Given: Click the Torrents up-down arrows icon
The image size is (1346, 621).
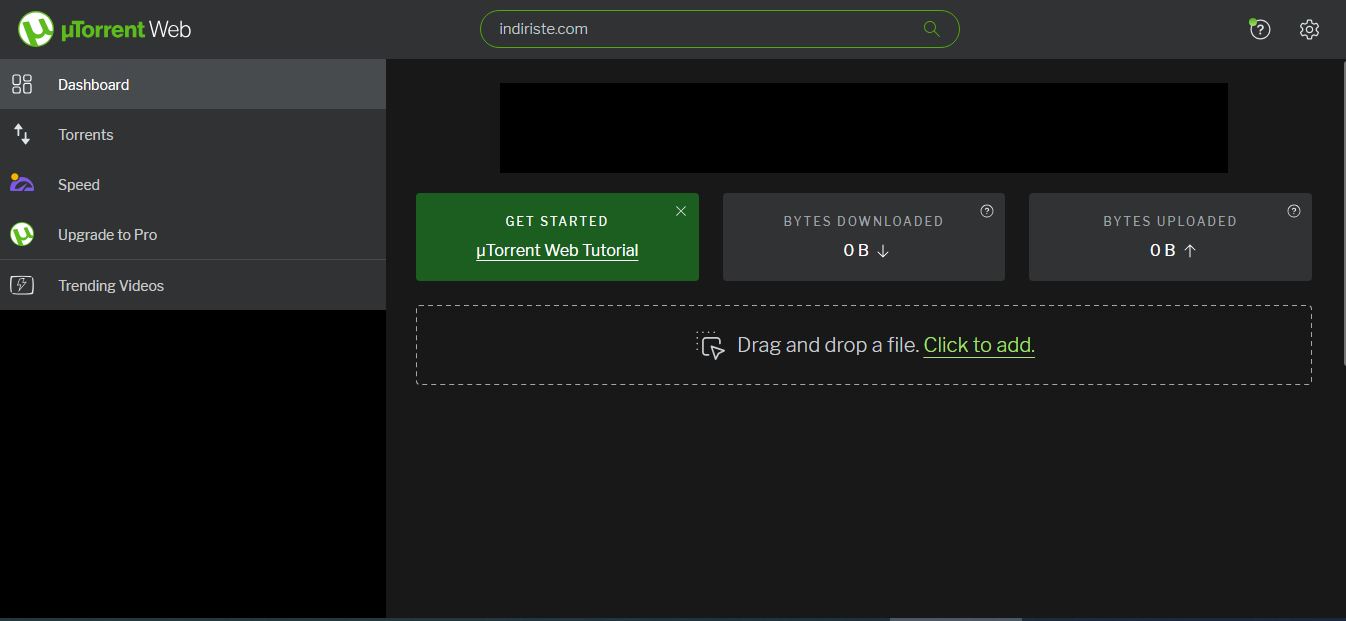Looking at the screenshot, I should coord(22,134).
